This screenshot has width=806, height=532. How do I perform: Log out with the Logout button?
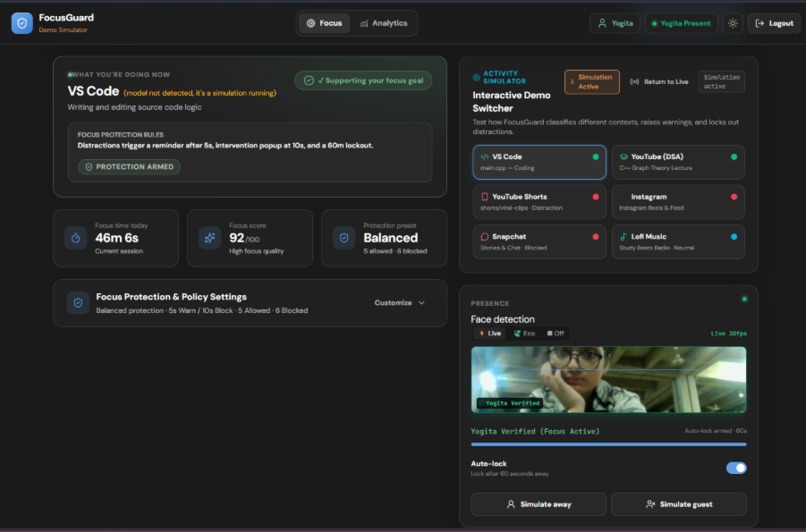coord(774,23)
